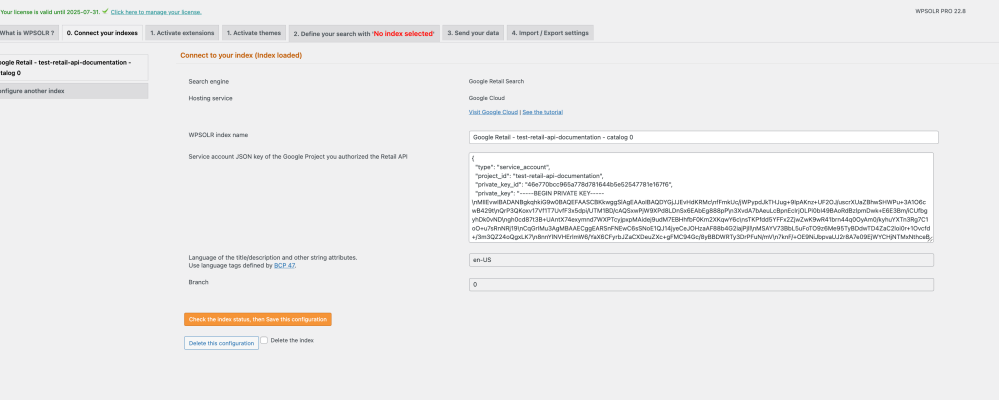This screenshot has width=999, height=400.
Task: Click 'Delete this configuration' button
Action: point(221,343)
